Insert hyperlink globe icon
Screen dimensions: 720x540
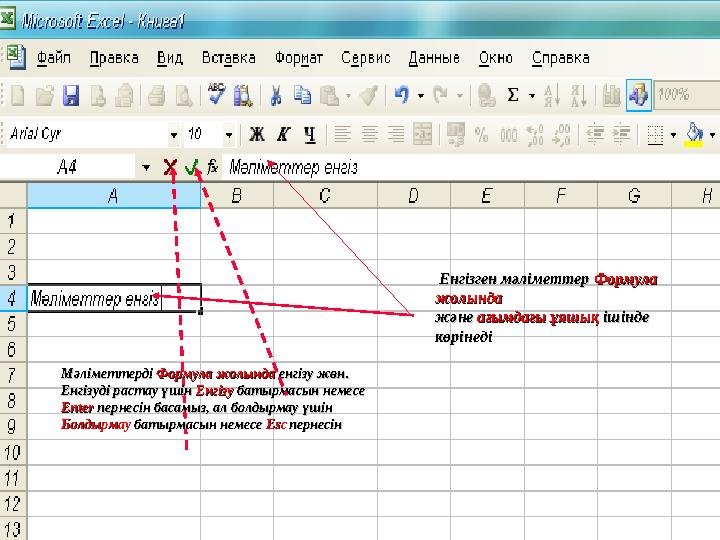486,96
